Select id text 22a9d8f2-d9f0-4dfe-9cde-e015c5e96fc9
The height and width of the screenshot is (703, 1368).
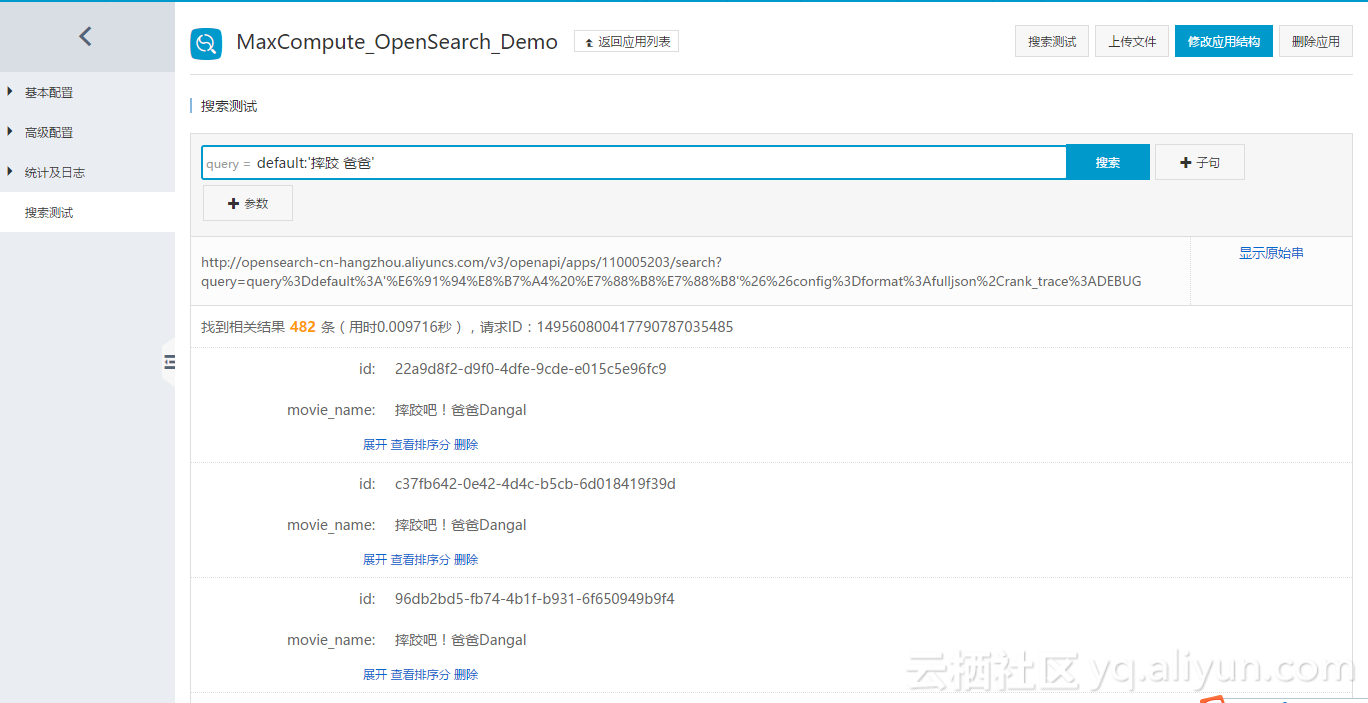531,369
